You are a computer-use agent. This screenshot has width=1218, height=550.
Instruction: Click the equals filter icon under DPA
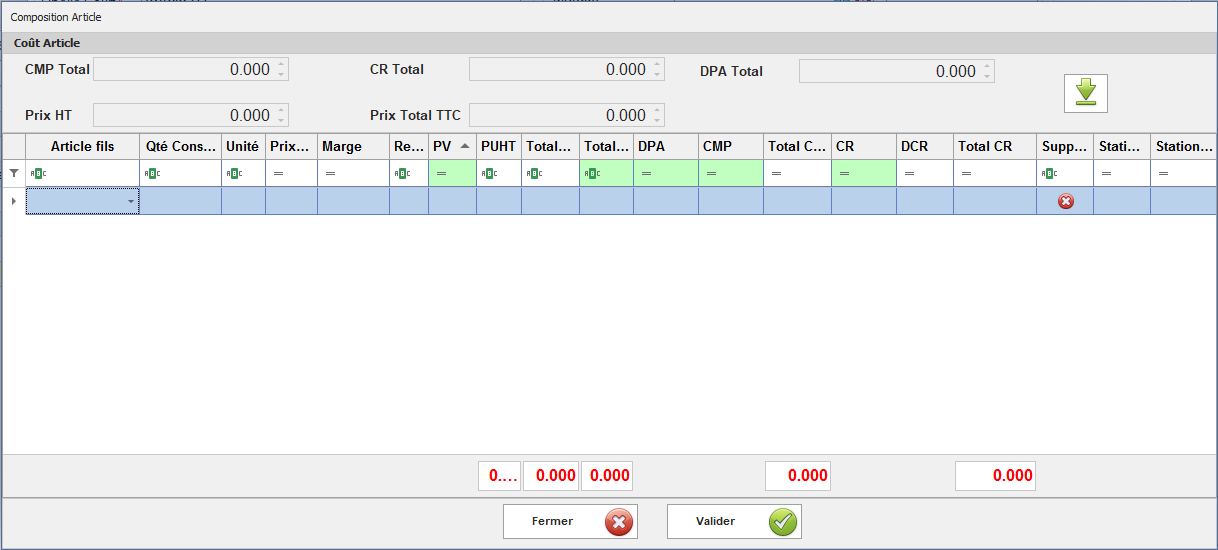point(646,173)
